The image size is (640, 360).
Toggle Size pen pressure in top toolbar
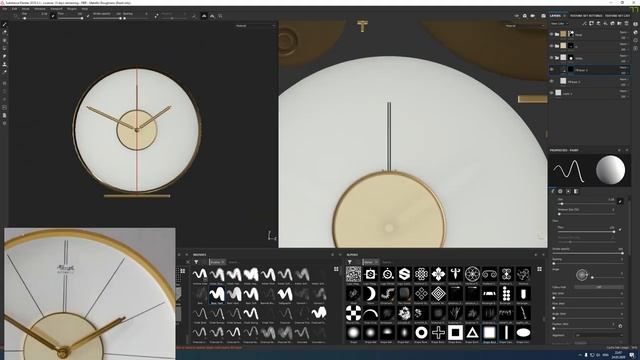[x=53, y=16]
